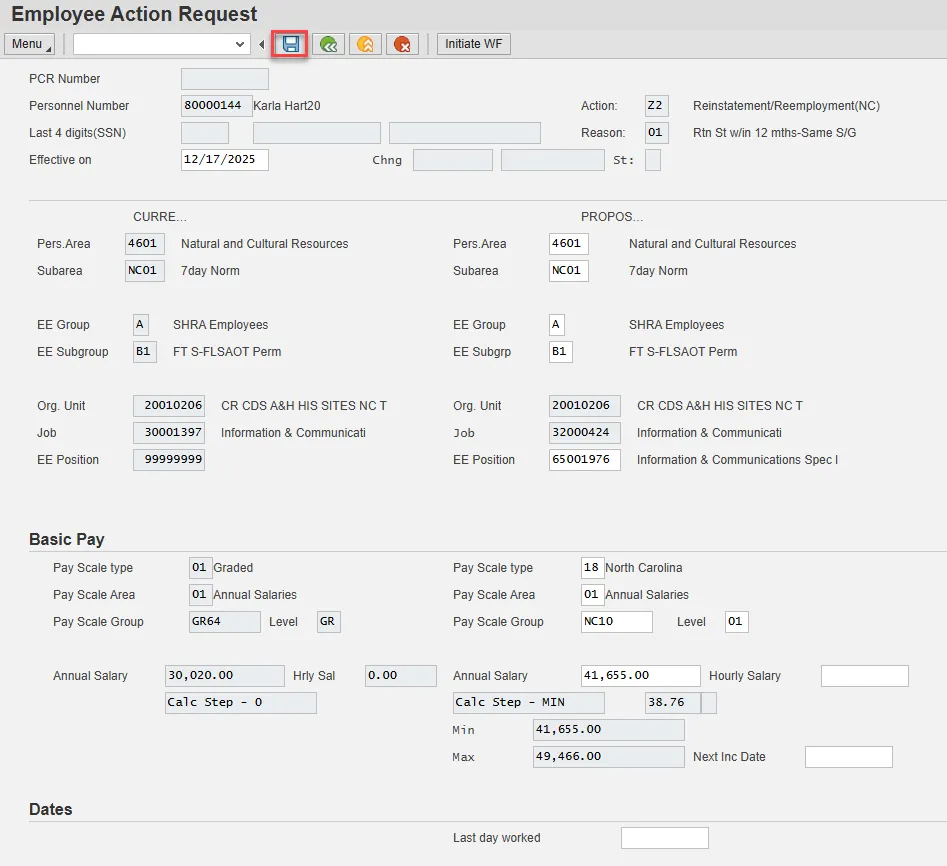
Task: Click the proposed EE Position field 65001976
Action: [584, 460]
